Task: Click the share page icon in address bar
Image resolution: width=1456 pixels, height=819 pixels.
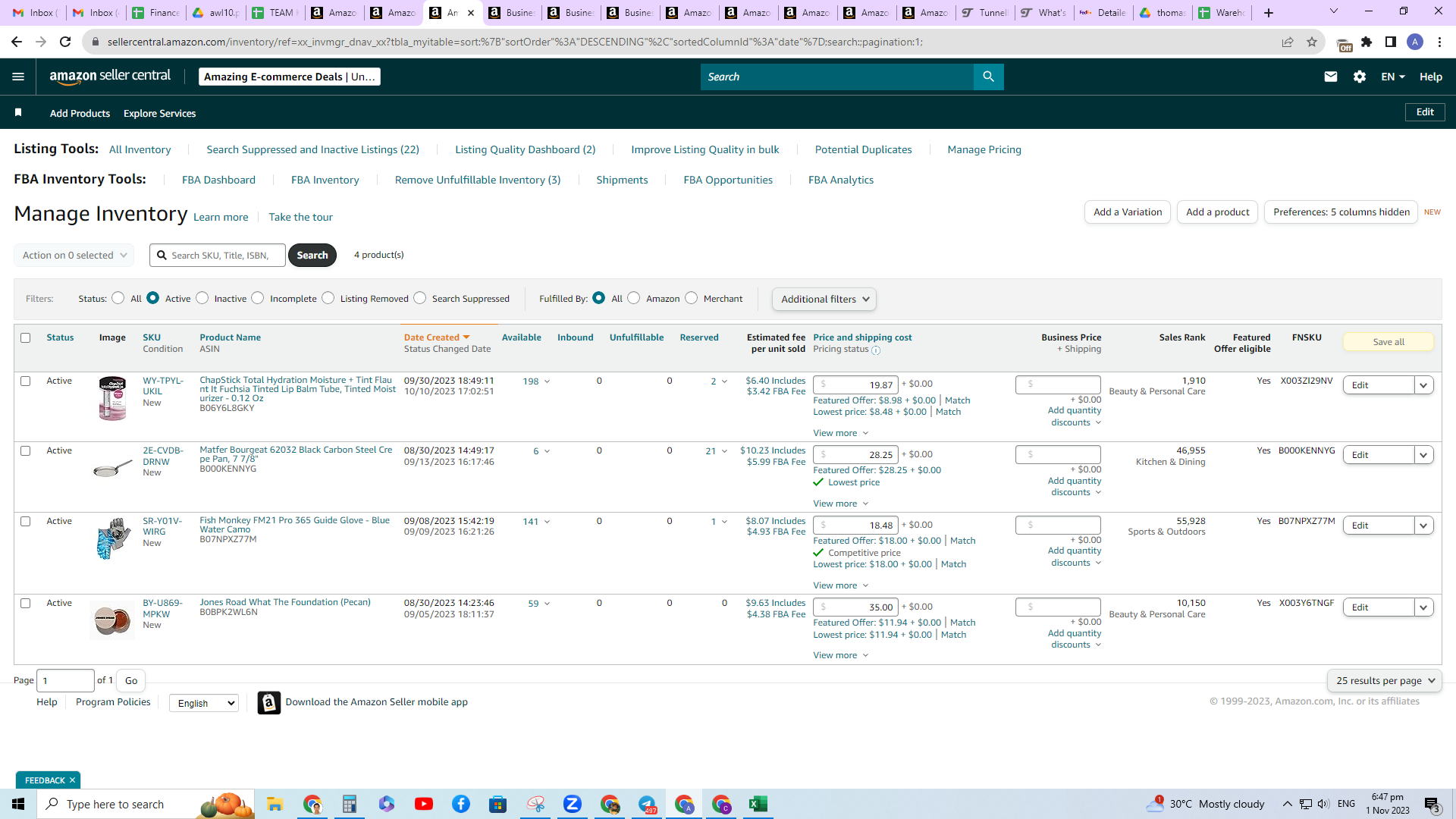Action: [1288, 42]
